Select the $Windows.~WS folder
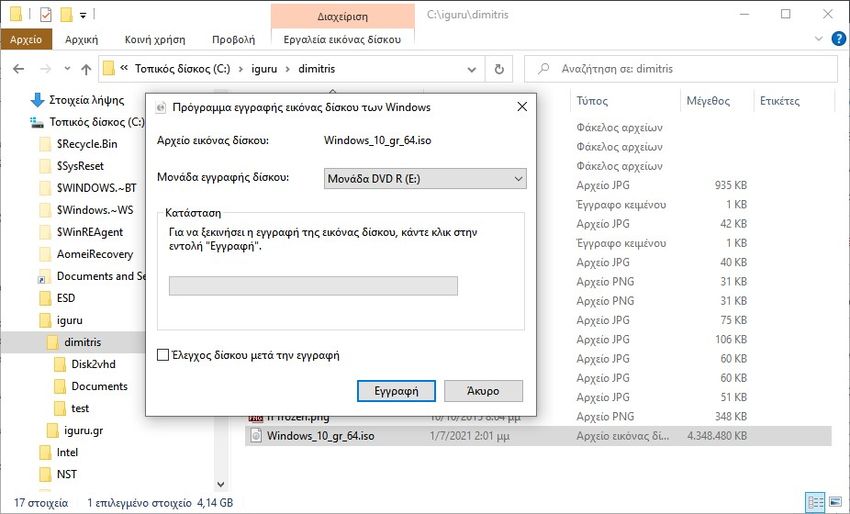 95,210
